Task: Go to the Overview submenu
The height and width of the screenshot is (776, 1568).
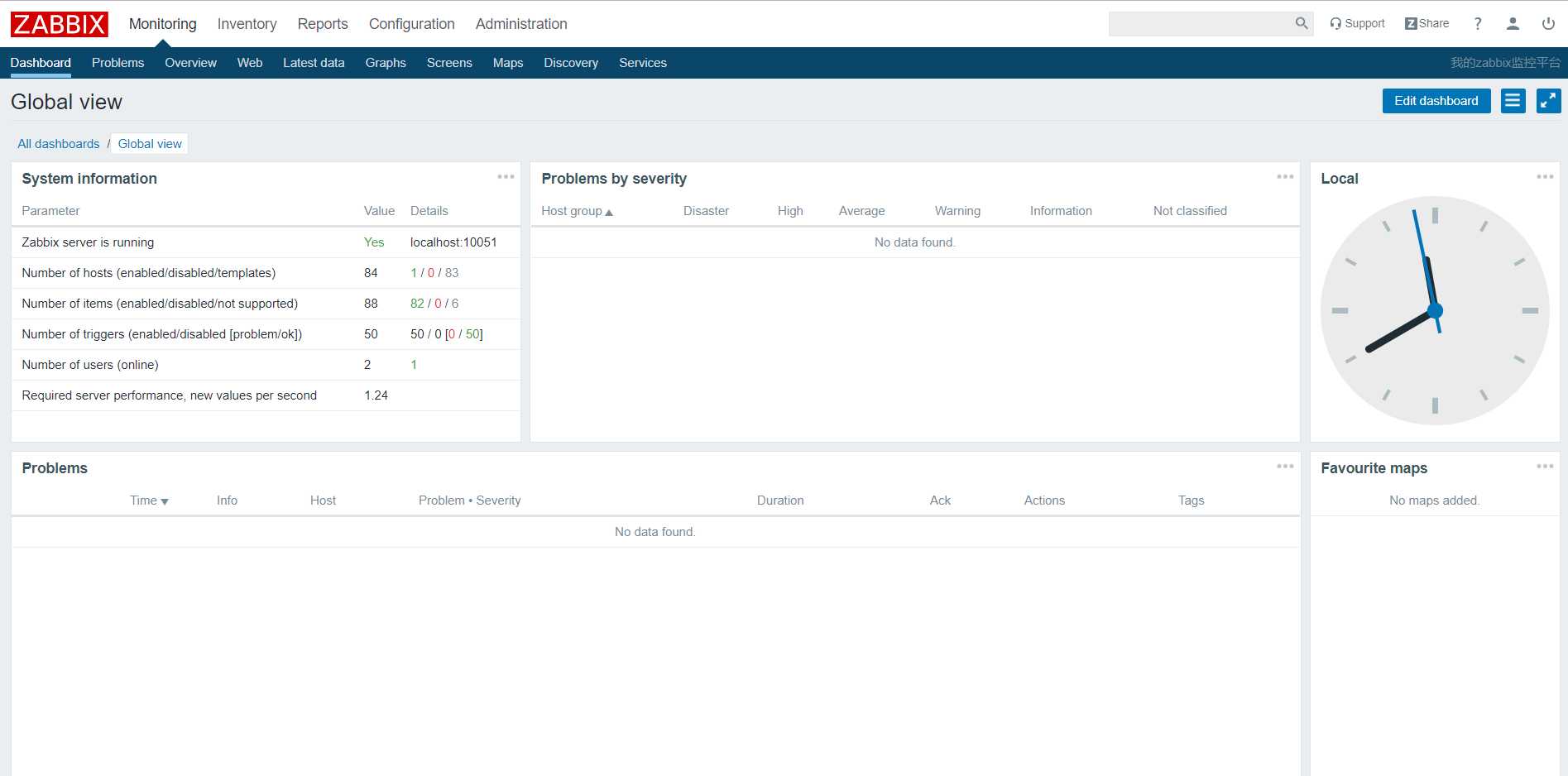Action: pyautogui.click(x=190, y=63)
